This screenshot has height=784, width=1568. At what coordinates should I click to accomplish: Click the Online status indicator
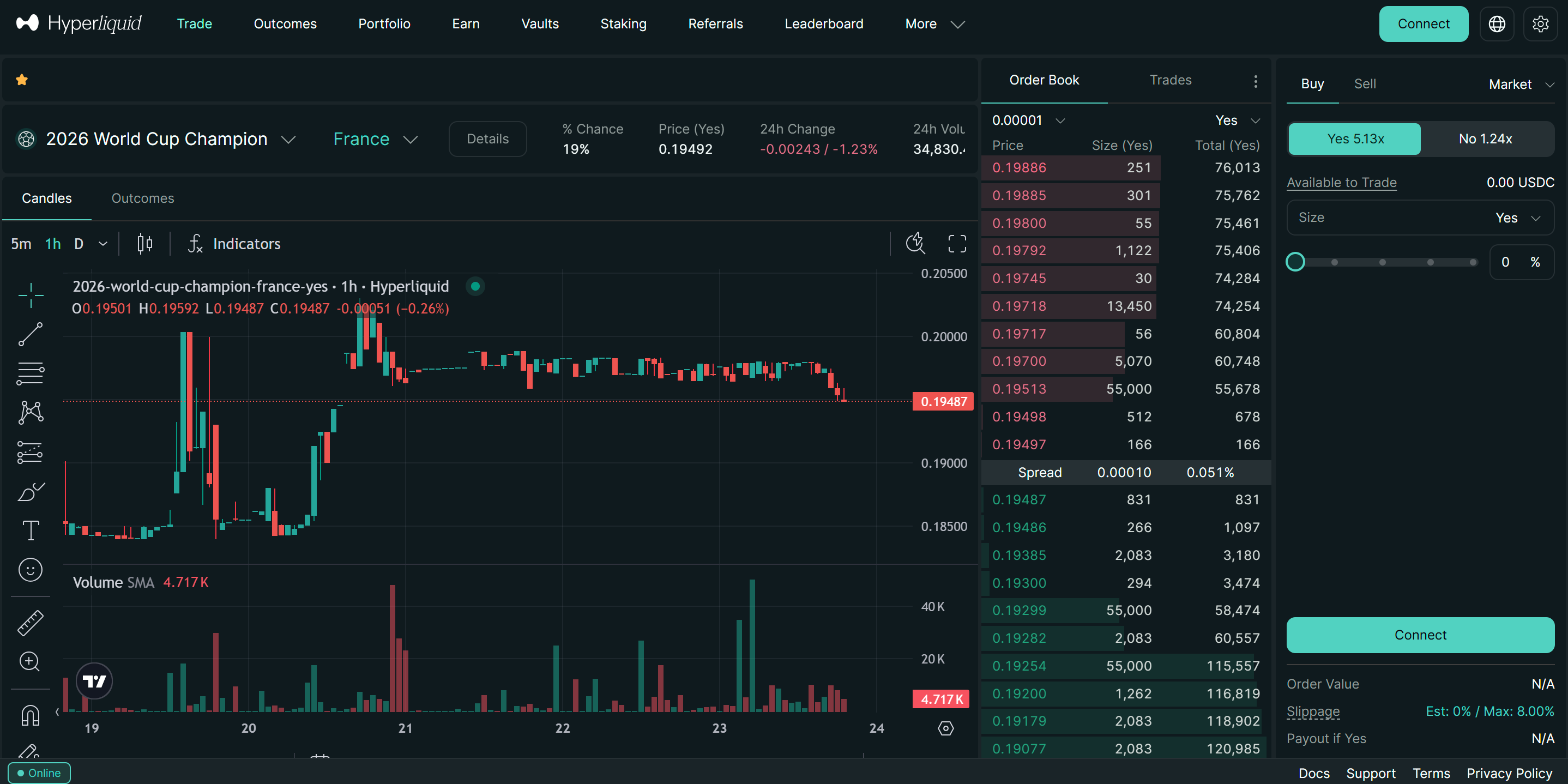click(39, 773)
